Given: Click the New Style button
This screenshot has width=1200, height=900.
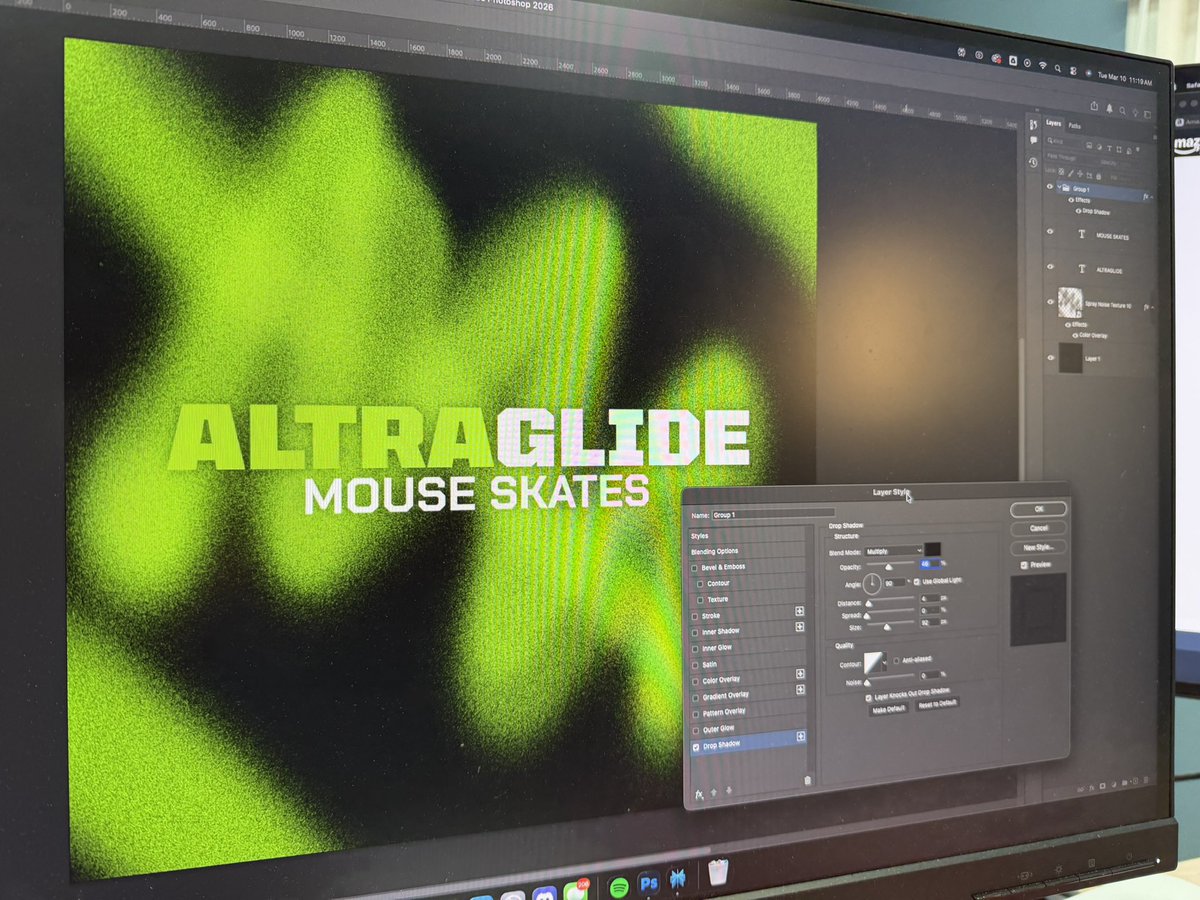Looking at the screenshot, I should tap(1038, 547).
